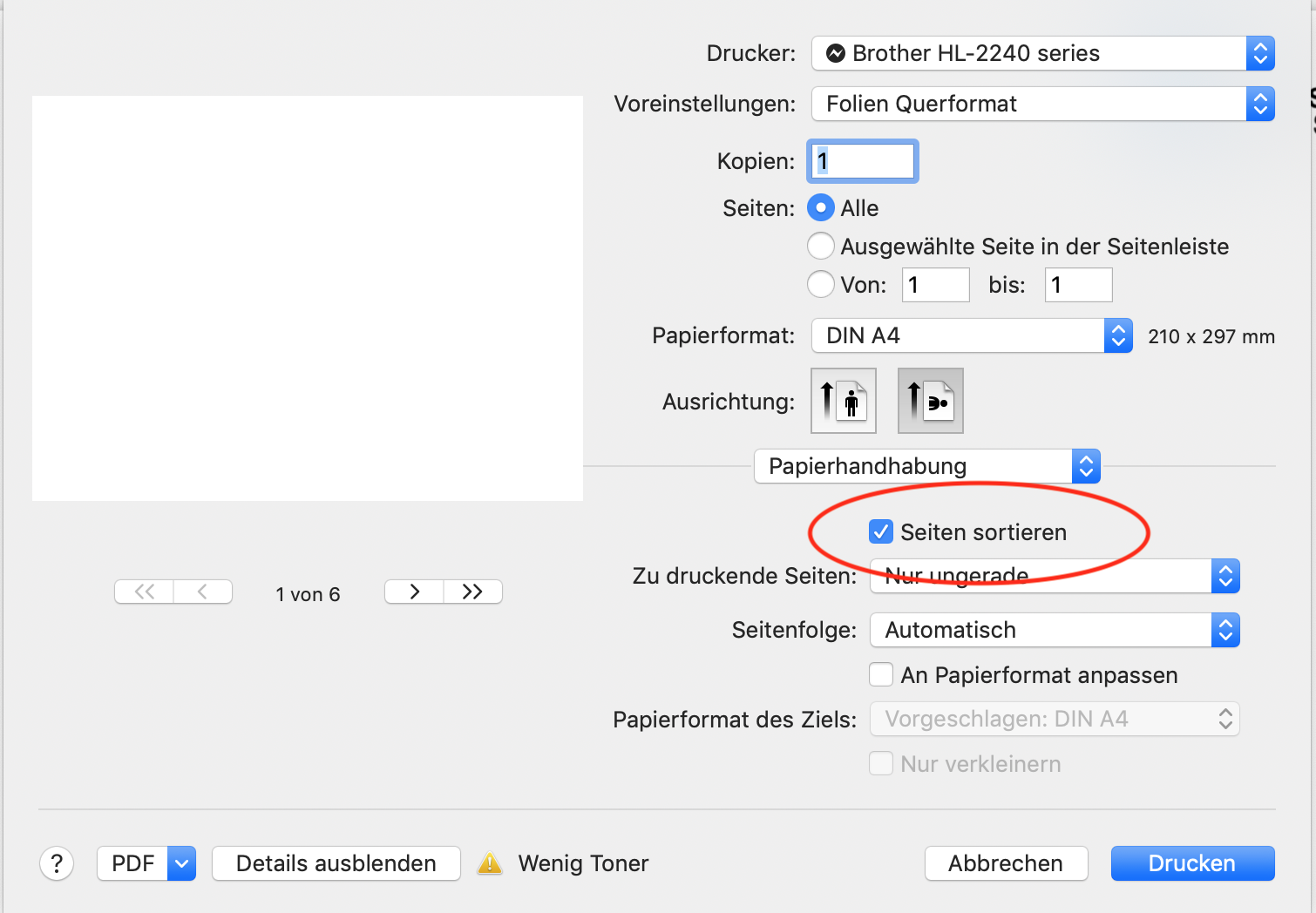
Task: Select landscape orientation icon
Action: pyautogui.click(x=931, y=401)
